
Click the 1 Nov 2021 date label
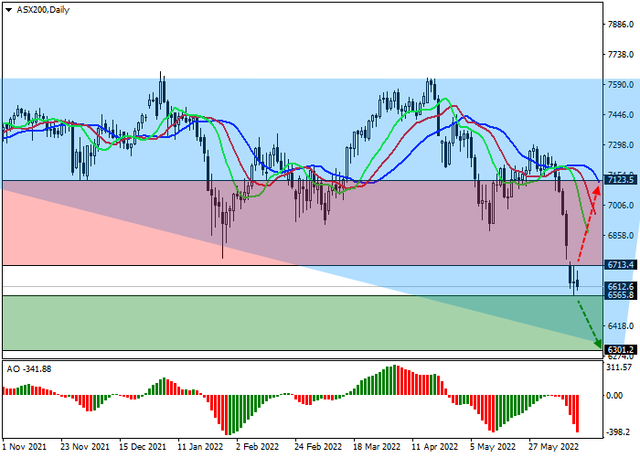(24, 447)
